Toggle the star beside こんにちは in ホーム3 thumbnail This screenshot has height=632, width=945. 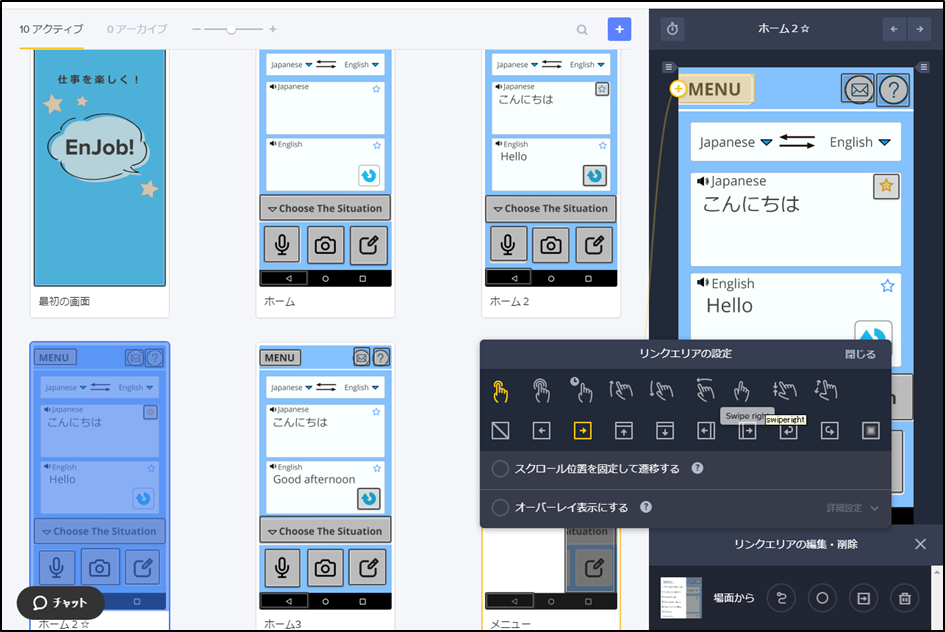point(376,412)
